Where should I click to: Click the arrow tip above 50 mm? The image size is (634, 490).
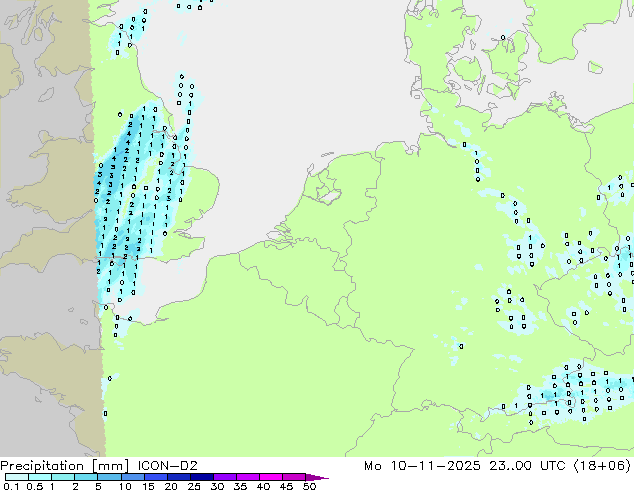coord(317,477)
